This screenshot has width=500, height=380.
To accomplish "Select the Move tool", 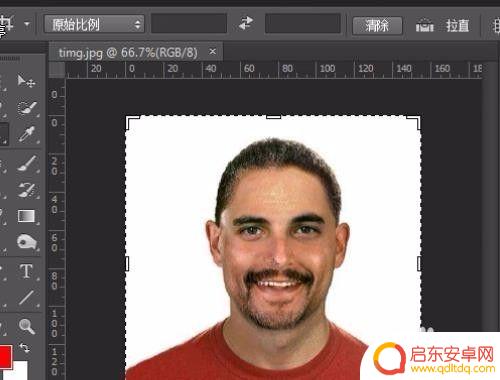I will coord(26,81).
